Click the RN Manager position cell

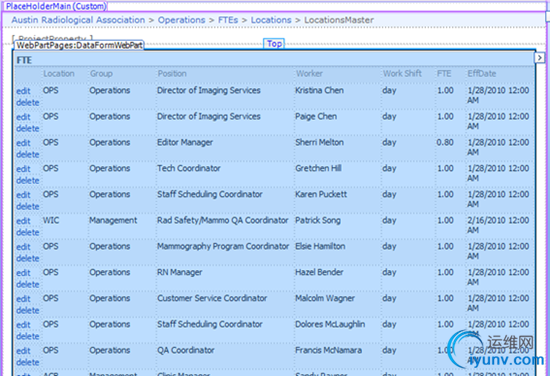180,272
